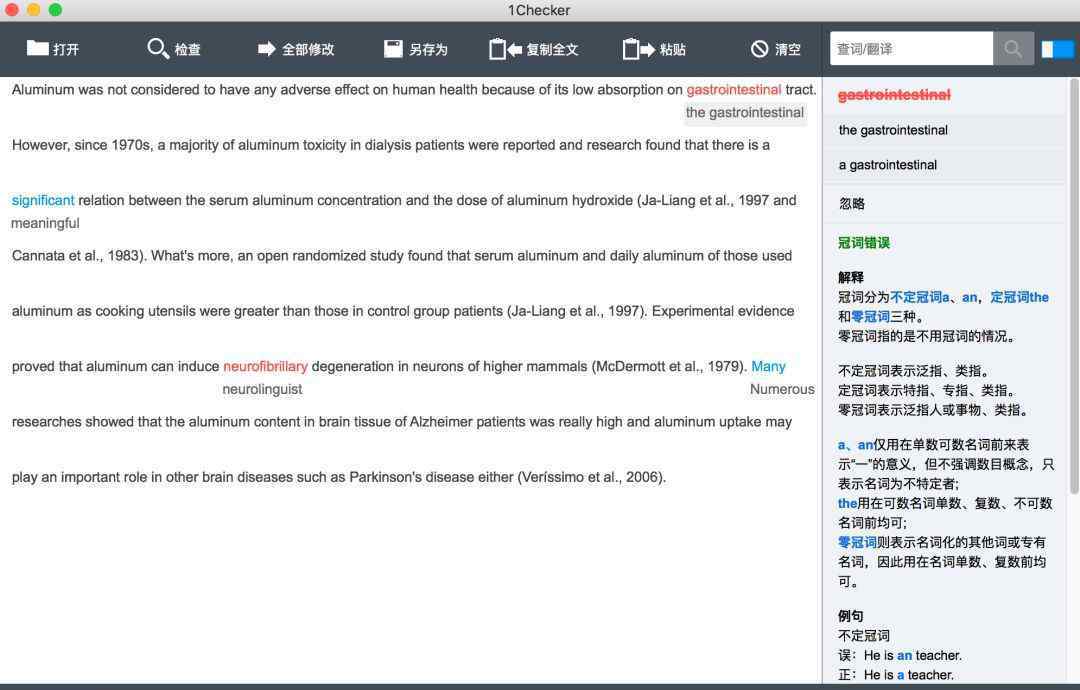
Task: Apply inline suggestion 'the gastrointestinal'
Action: pos(745,112)
